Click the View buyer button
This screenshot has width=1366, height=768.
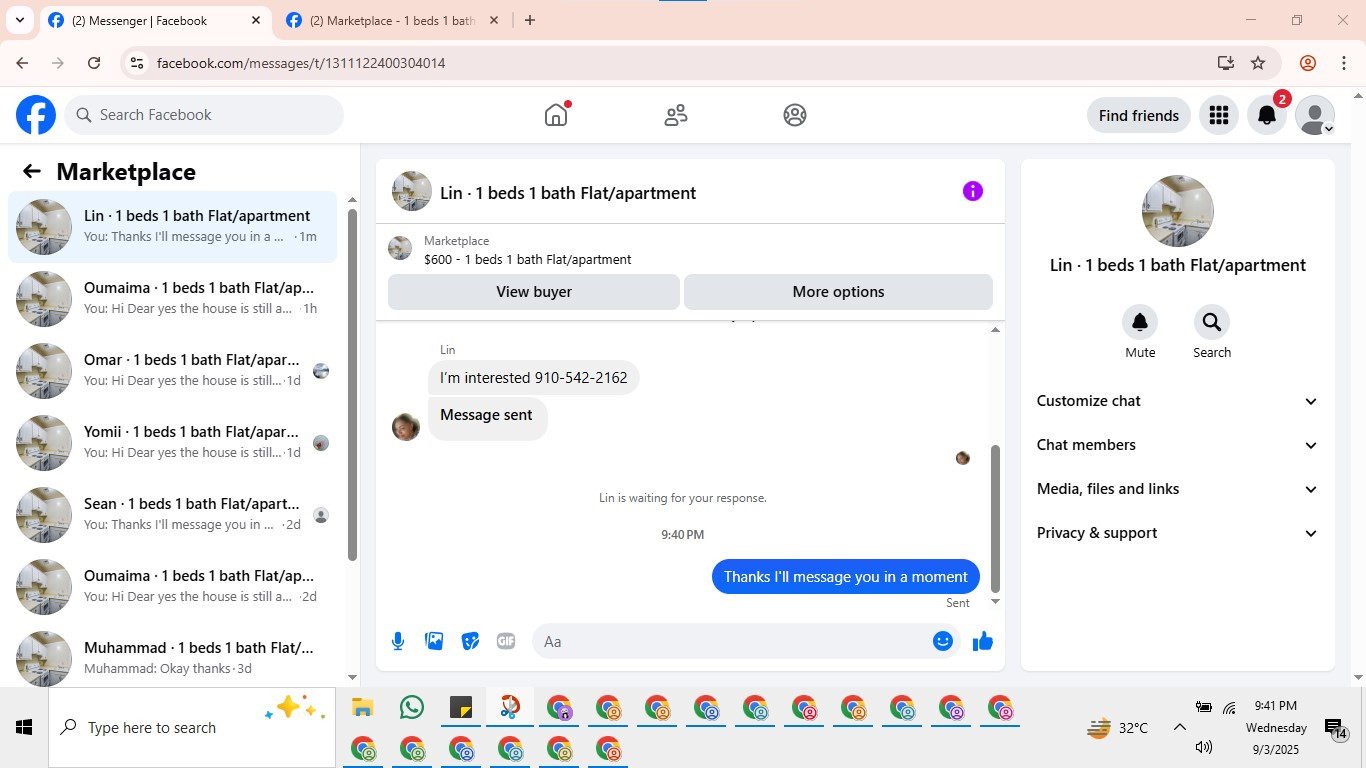pos(534,292)
